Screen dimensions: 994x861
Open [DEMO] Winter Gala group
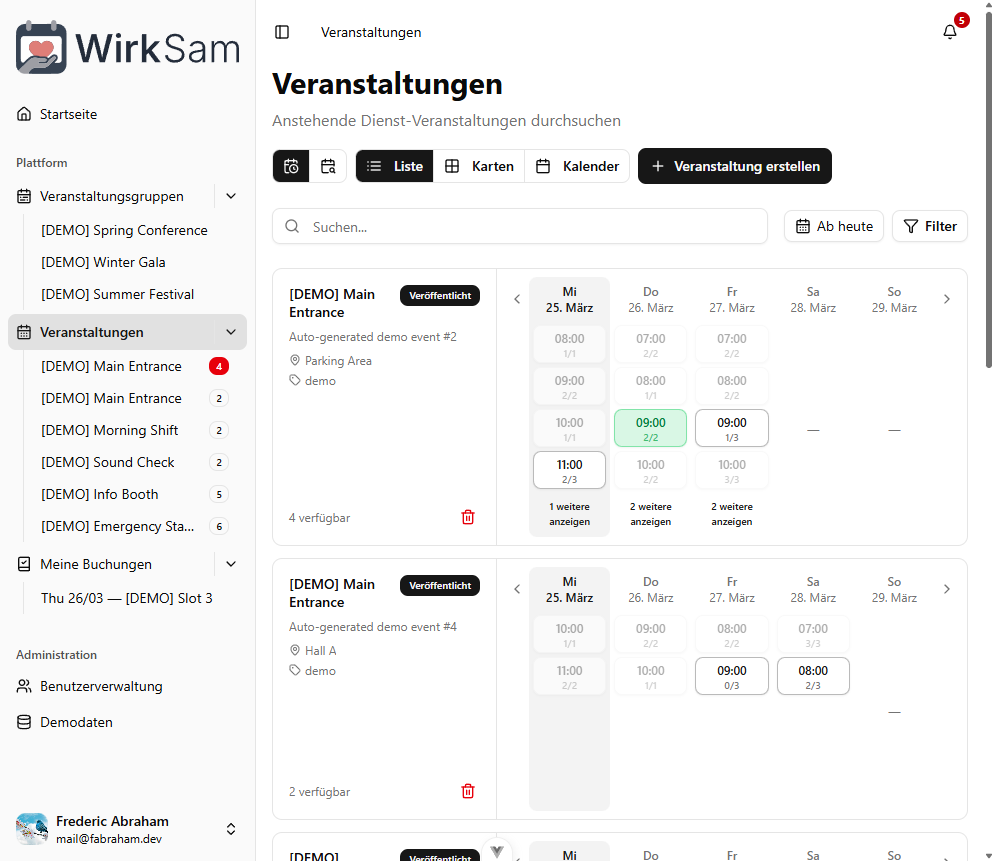tap(103, 262)
